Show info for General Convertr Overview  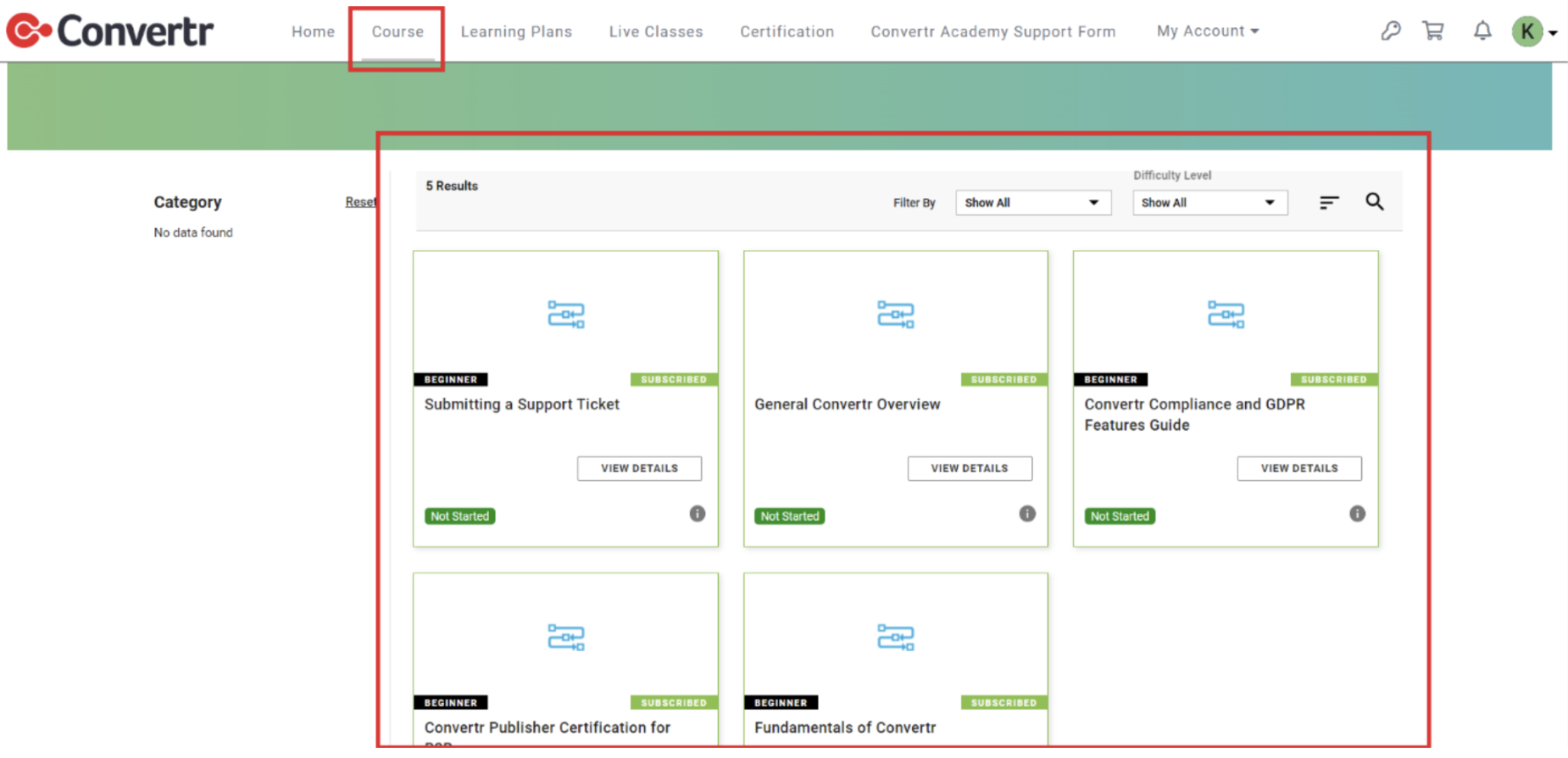click(x=1027, y=514)
